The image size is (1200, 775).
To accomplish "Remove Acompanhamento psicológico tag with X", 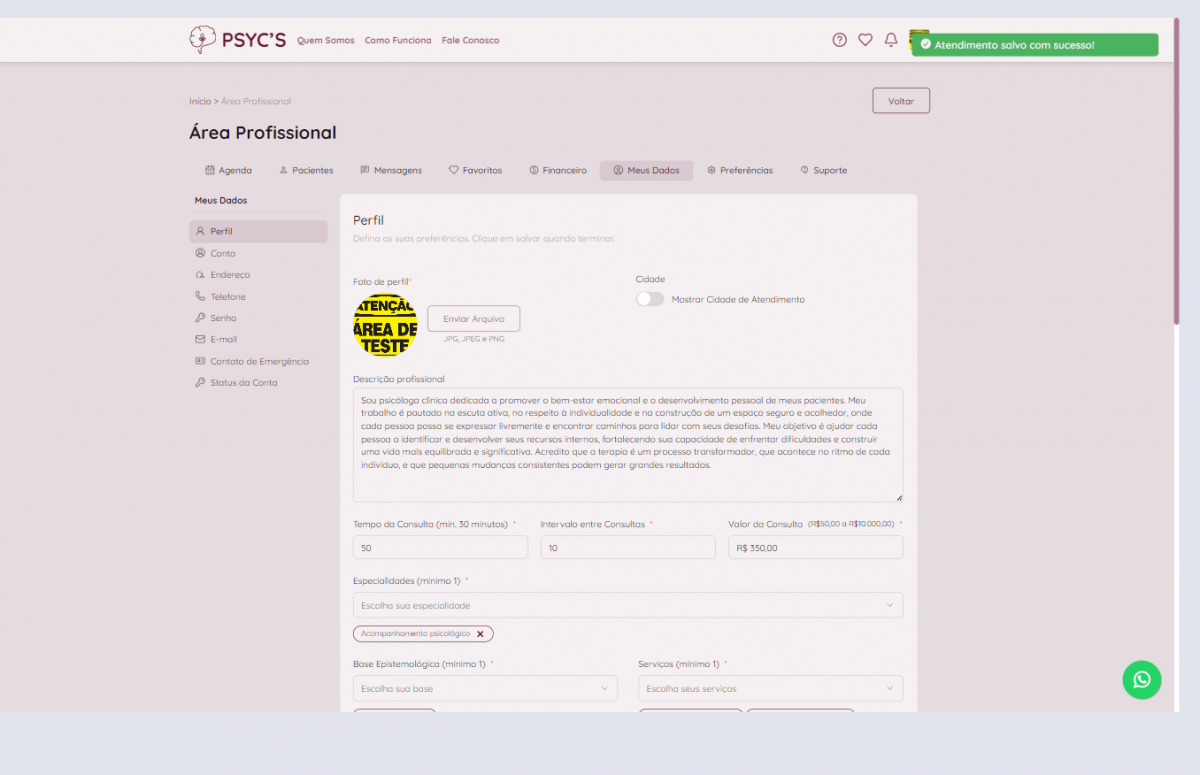I will pyautogui.click(x=480, y=634).
